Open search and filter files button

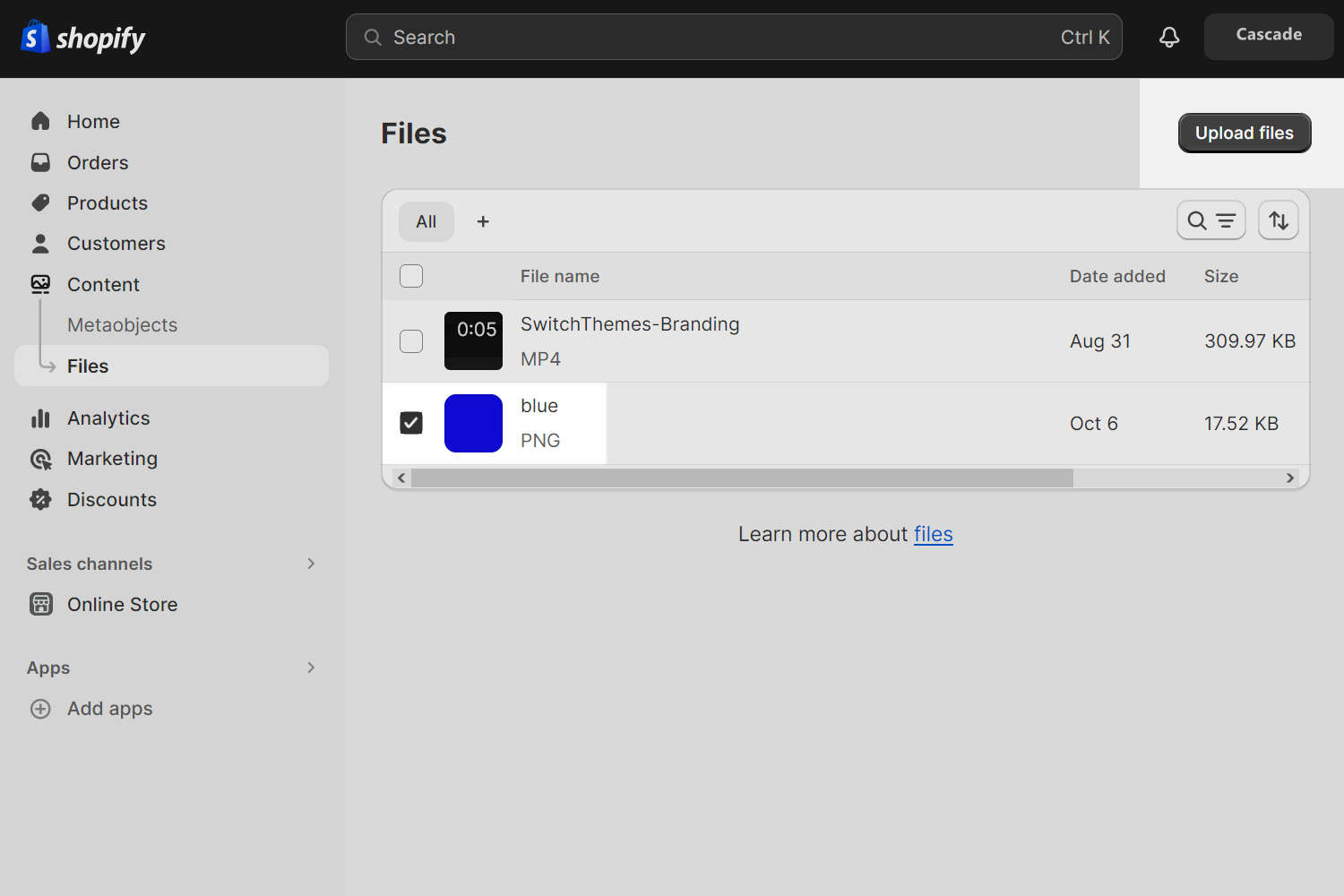pyautogui.click(x=1211, y=220)
